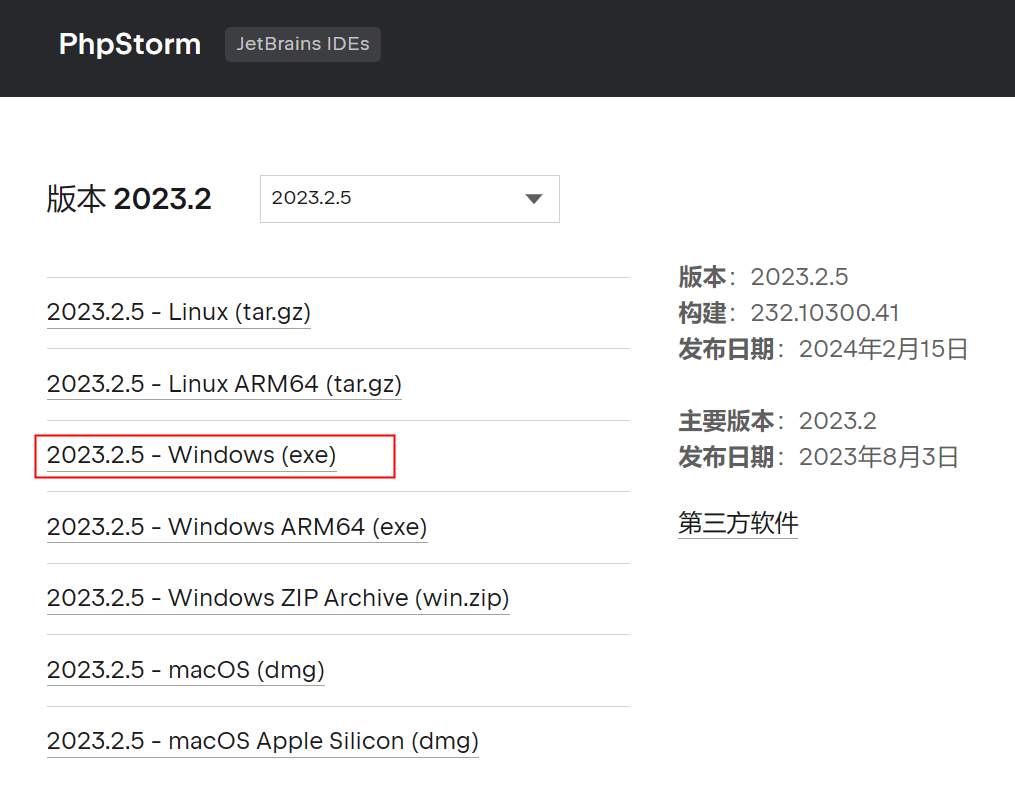Download the macOS dmg installer

tap(185, 670)
